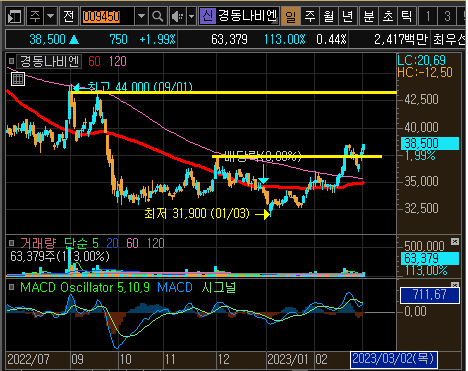The width and height of the screenshot is (468, 371).
Task: Select the period button 3
Action: (x=447, y=16)
